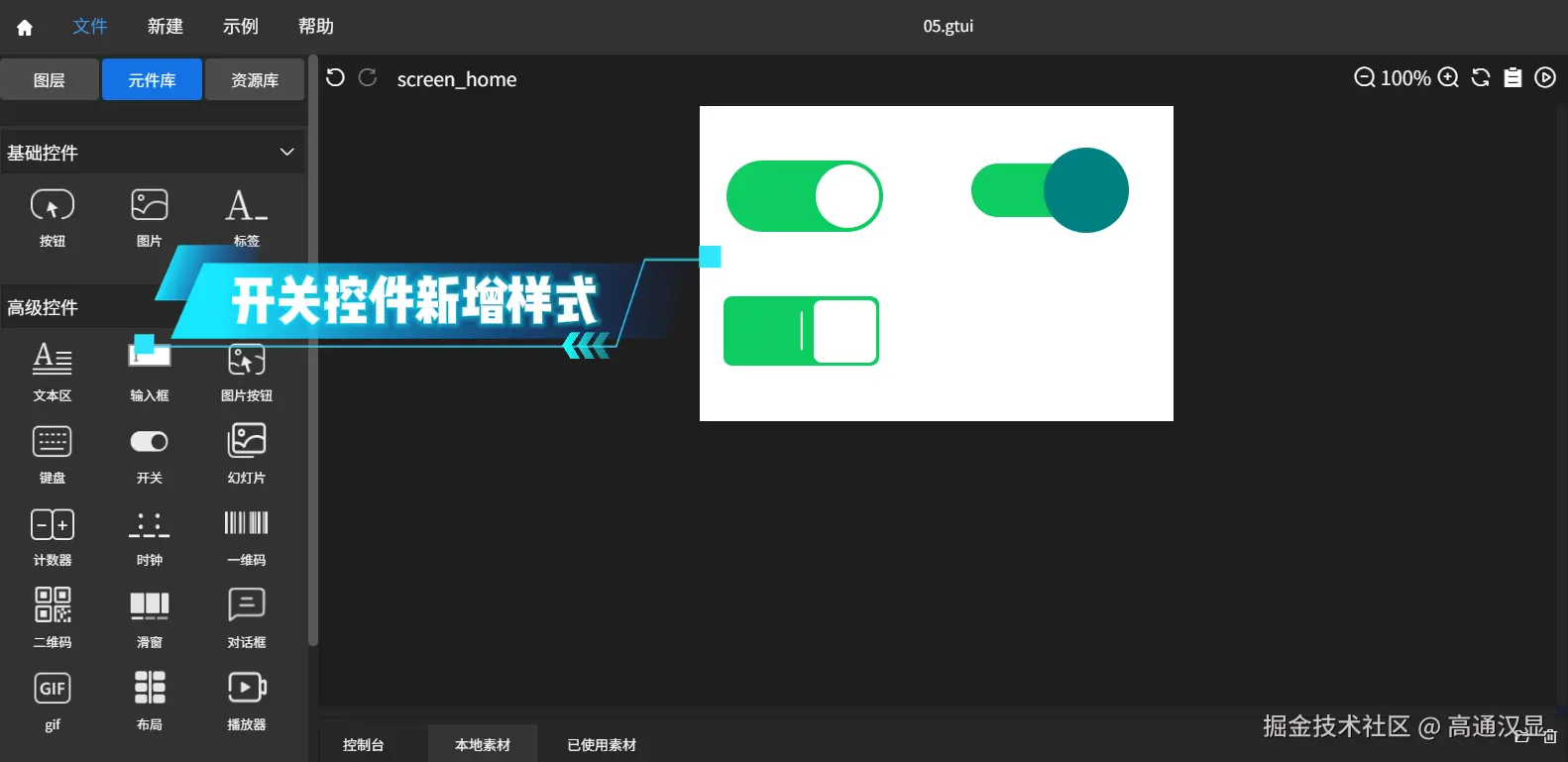The height and width of the screenshot is (762, 1568).
Task: Select the 时钟 clock widget
Action: click(150, 536)
